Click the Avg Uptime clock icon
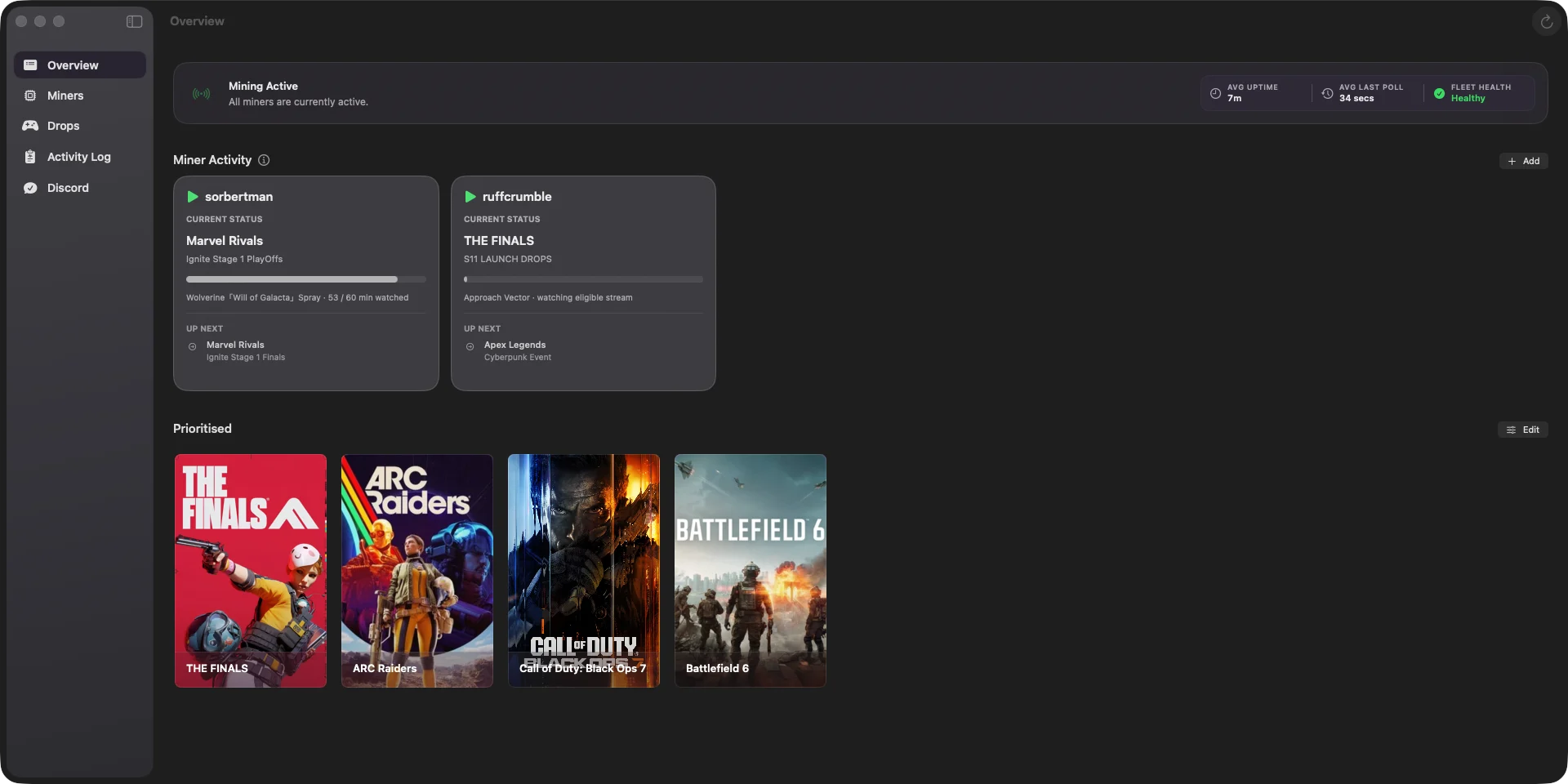Screen dimensions: 1568x784 point(1215,93)
